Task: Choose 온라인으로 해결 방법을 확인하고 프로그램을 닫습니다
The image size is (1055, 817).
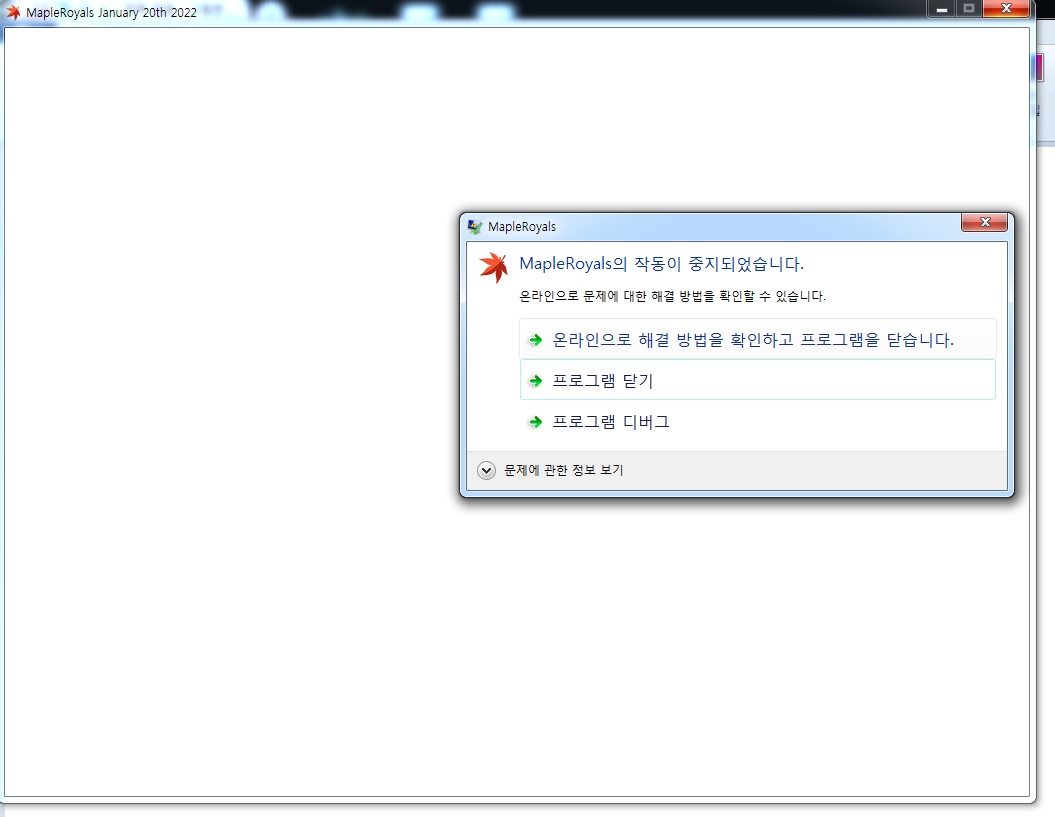Action: tap(753, 340)
